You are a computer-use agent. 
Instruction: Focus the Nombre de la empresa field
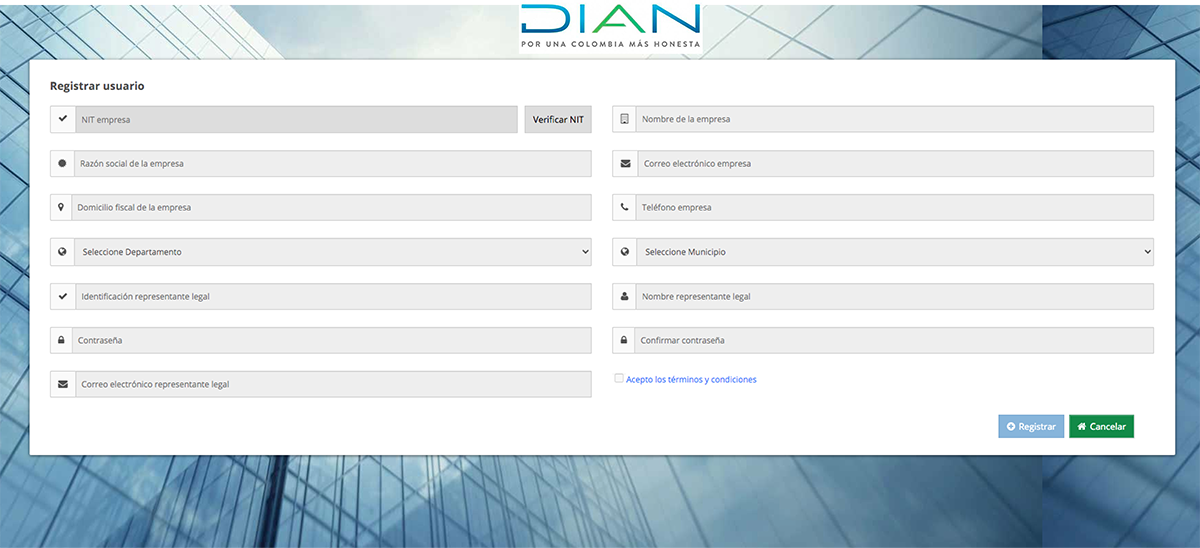click(894, 119)
